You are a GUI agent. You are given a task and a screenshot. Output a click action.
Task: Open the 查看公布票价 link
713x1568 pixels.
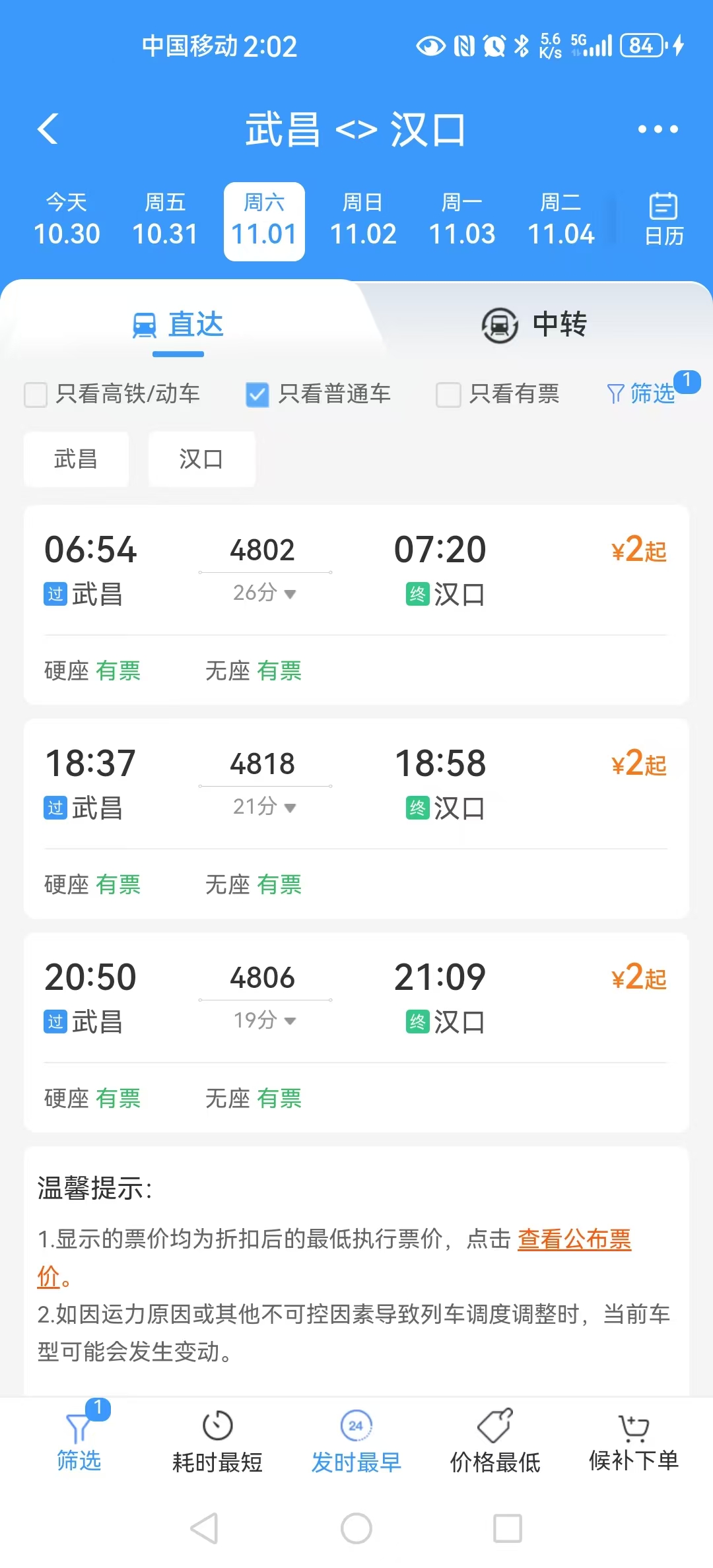(x=574, y=1239)
